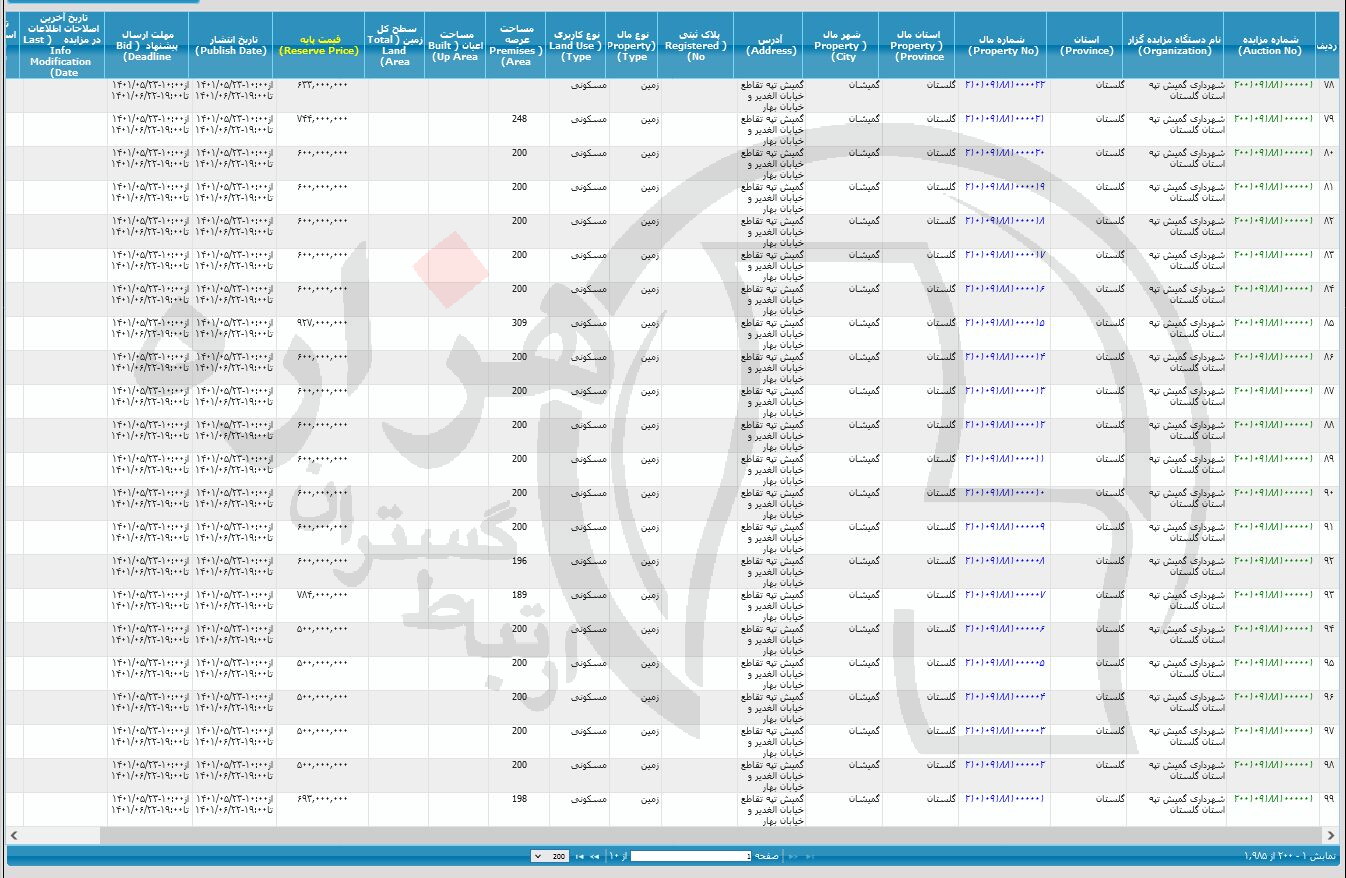Select the bid deadline cell in row 97
Screen dimensions: 1346x878
pos(149,742)
